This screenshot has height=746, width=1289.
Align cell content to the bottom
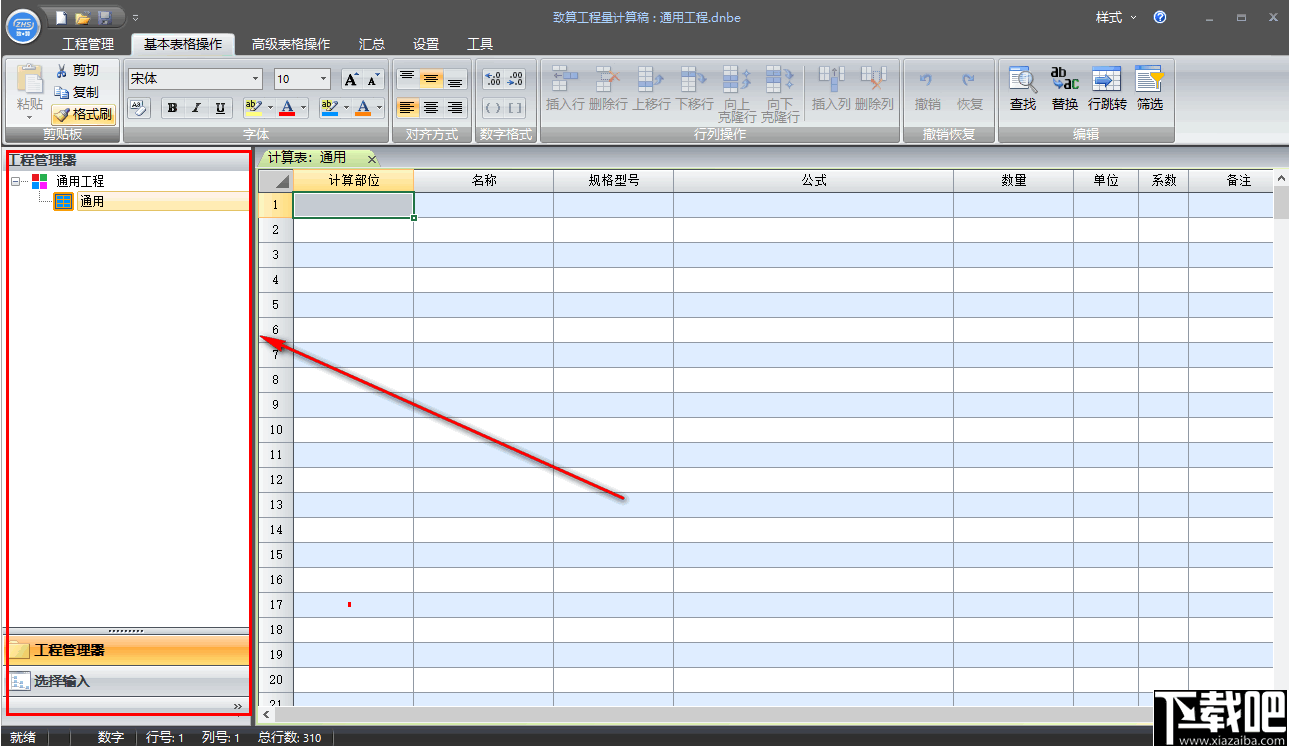(x=455, y=79)
